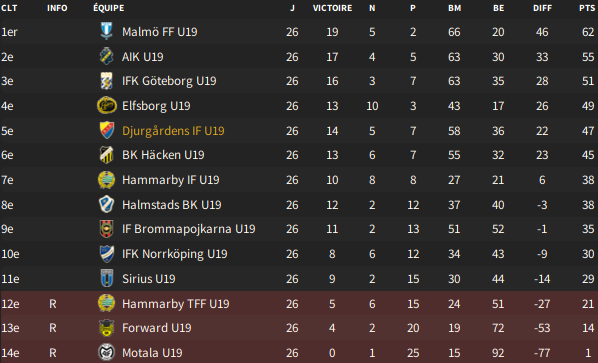The height and width of the screenshot is (363, 598).
Task: Sort table by PTS column header
Action: pyautogui.click(x=587, y=8)
